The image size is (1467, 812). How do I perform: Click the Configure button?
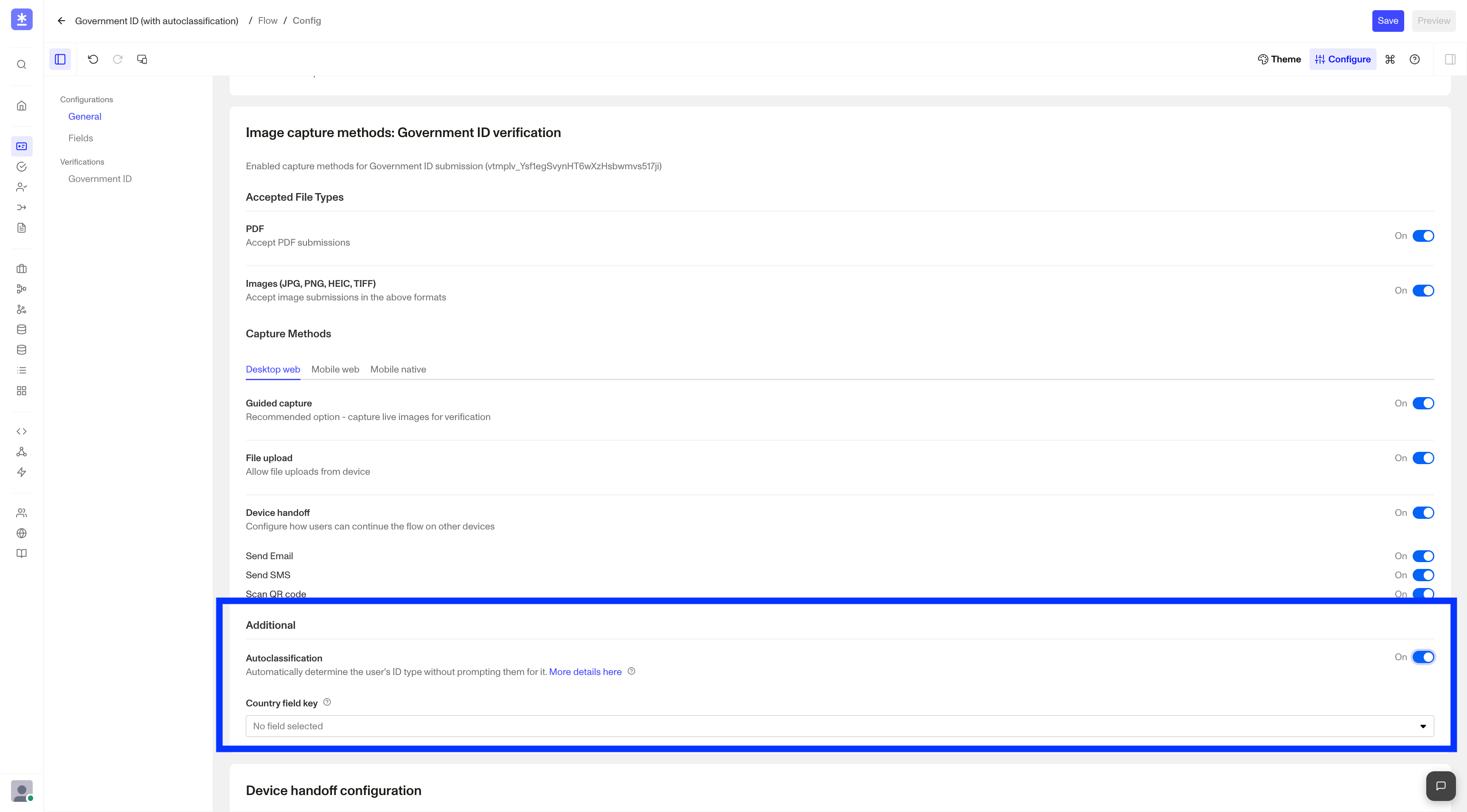pos(1342,59)
